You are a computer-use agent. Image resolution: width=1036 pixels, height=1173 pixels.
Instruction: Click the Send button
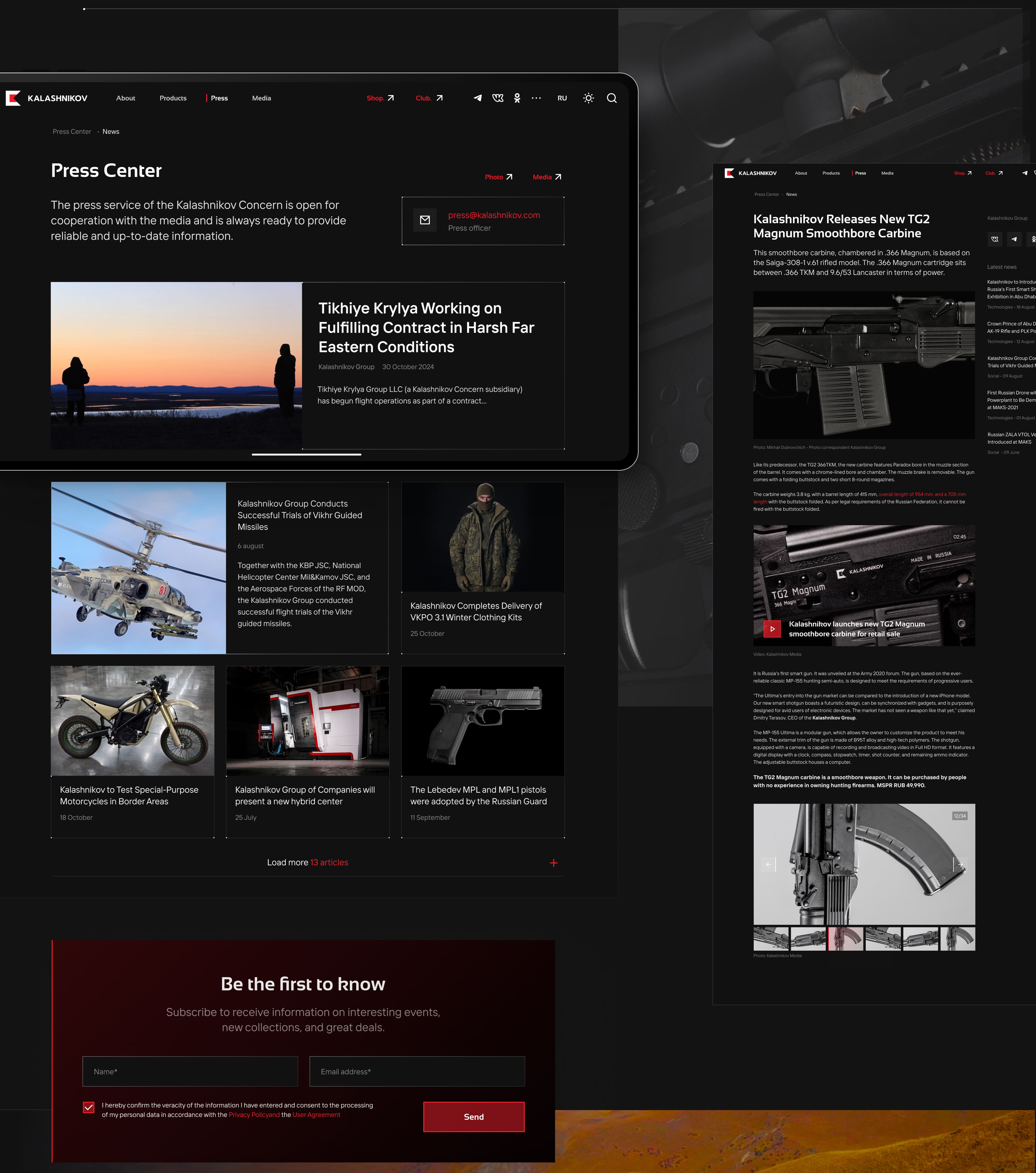tap(474, 1117)
